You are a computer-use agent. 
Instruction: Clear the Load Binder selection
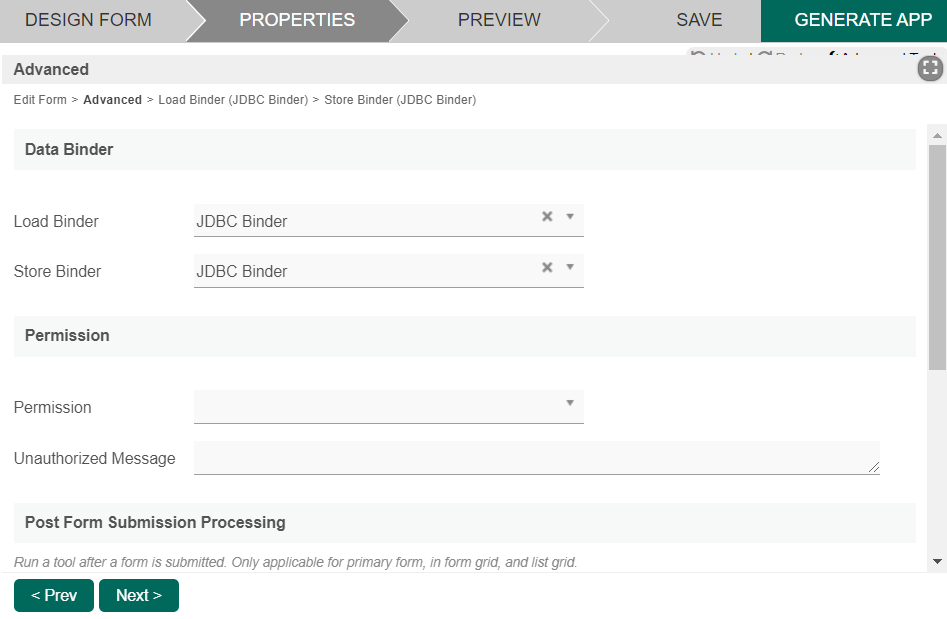coord(547,216)
